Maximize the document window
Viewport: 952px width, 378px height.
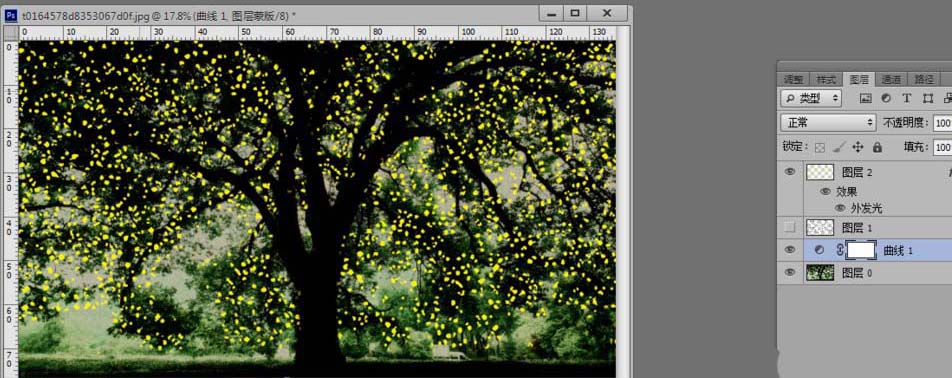575,13
